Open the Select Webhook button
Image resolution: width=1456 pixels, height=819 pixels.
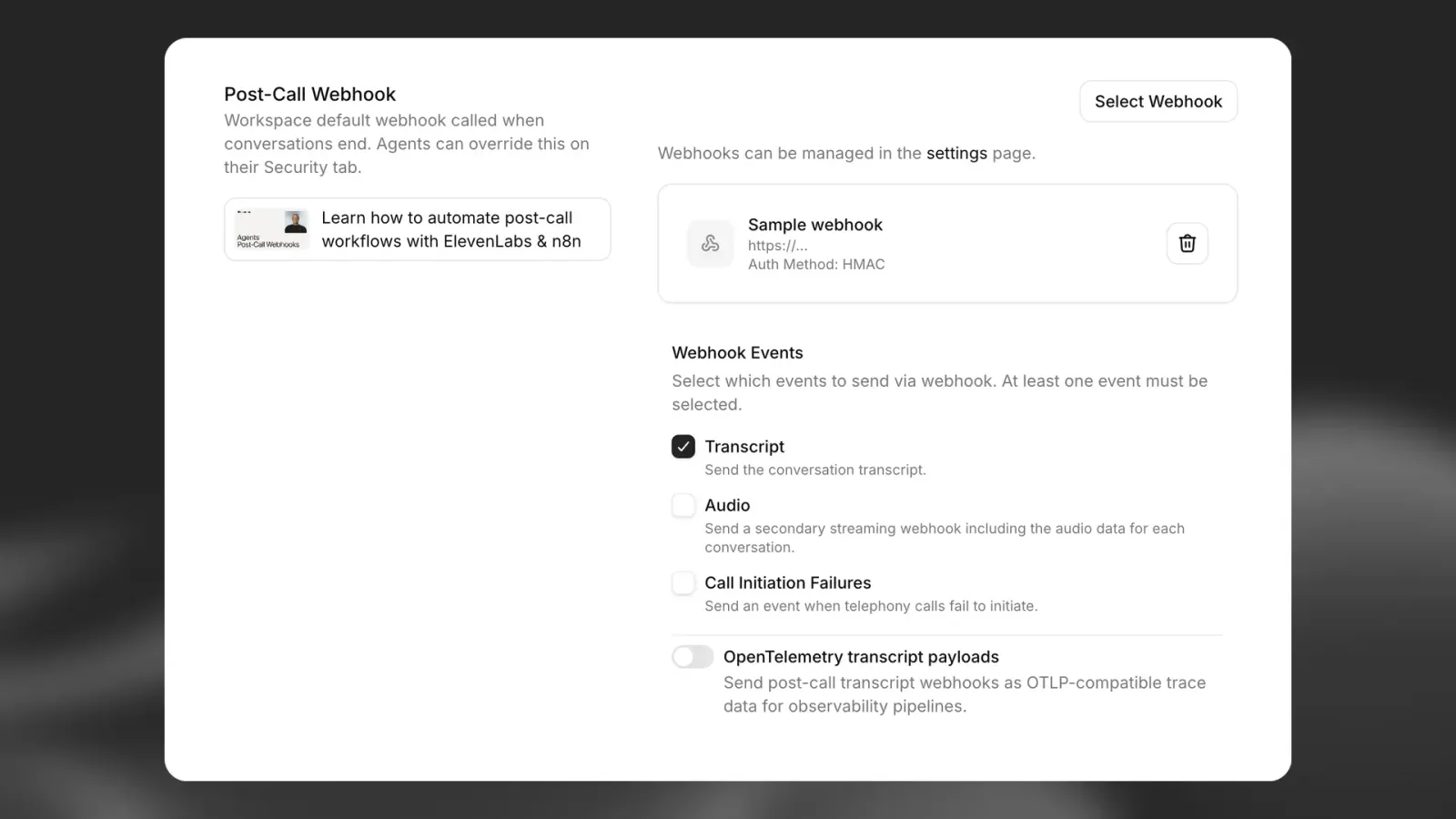pyautogui.click(x=1158, y=101)
